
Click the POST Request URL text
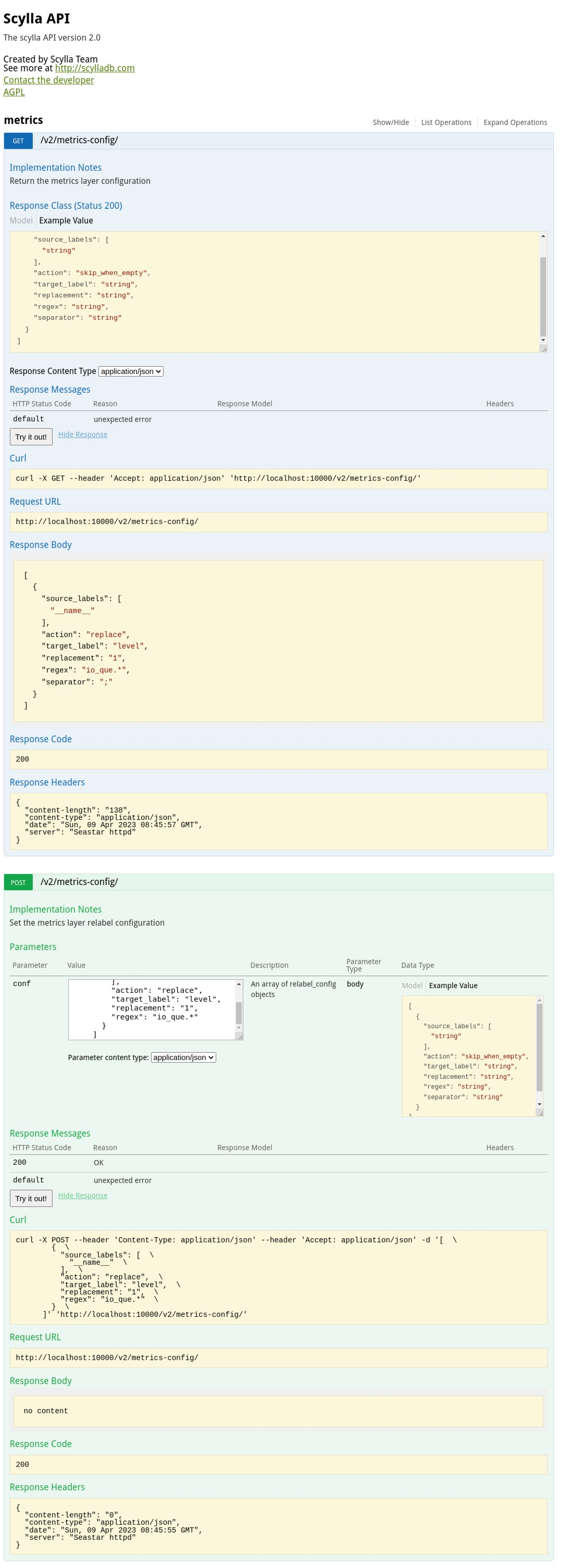(x=106, y=1358)
